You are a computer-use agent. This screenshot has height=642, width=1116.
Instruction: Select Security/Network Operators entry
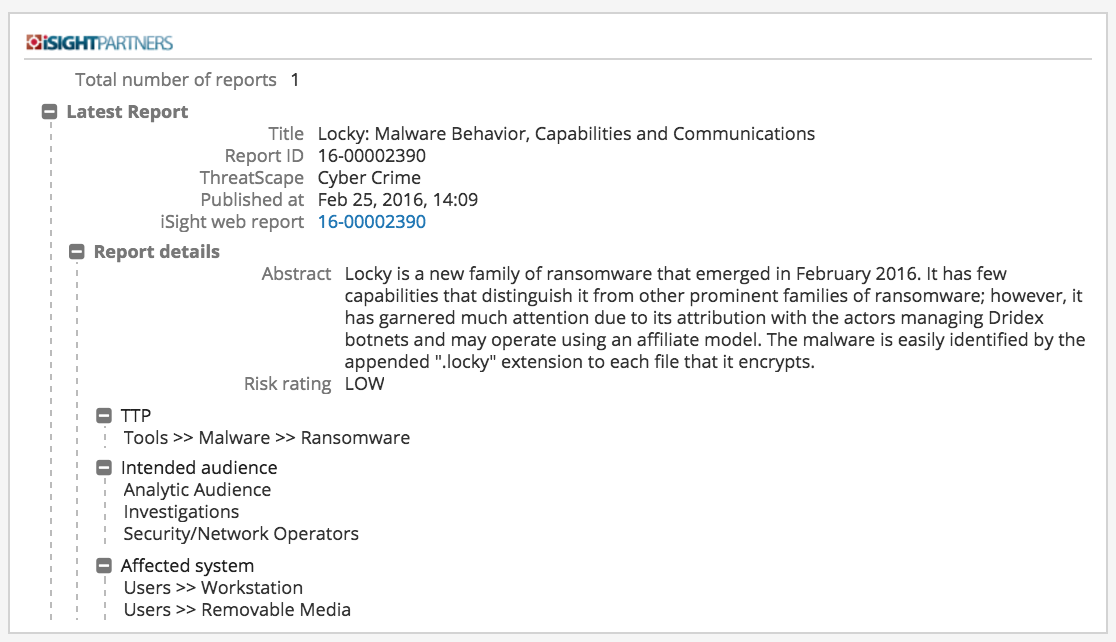coord(241,534)
